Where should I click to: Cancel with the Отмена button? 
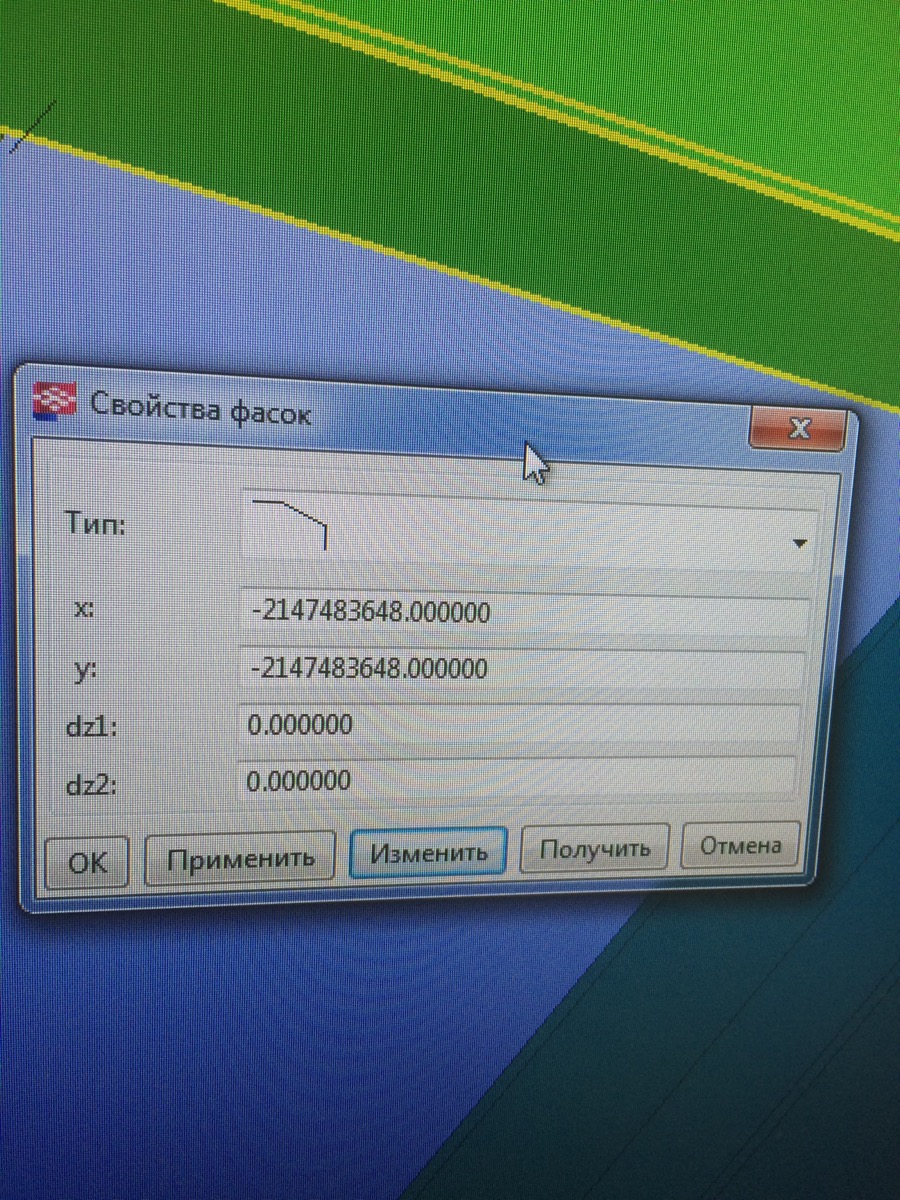[740, 845]
